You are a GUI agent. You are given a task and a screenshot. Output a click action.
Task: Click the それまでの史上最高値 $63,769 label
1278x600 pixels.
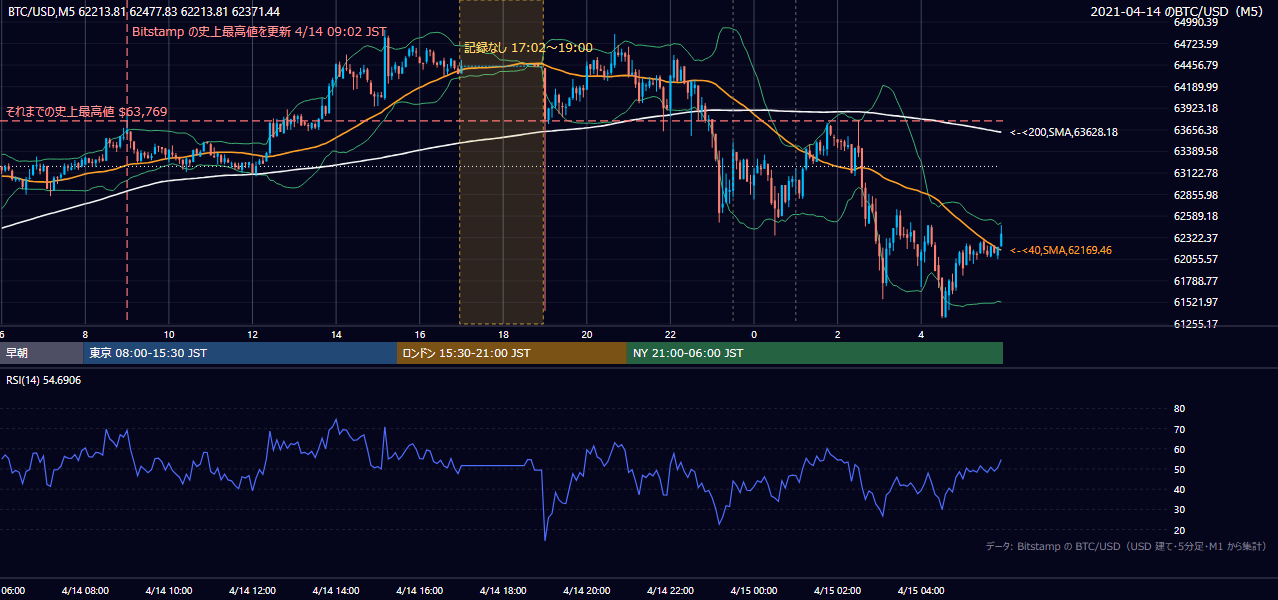click(x=86, y=111)
